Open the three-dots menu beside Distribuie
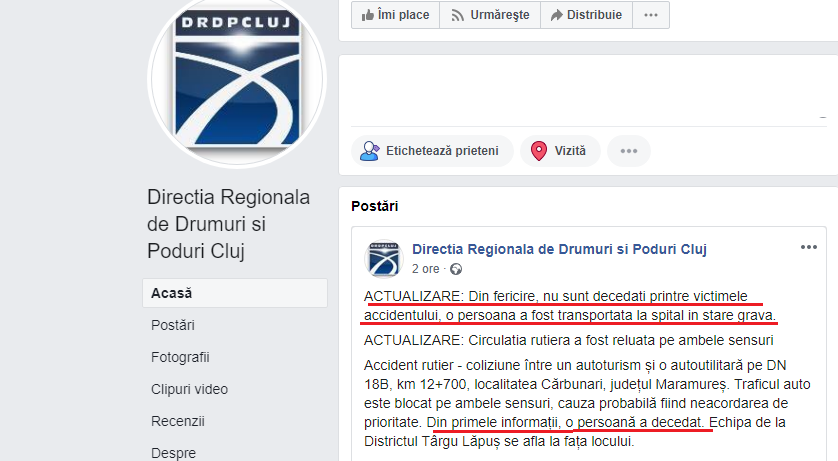838x461 pixels. [x=651, y=15]
